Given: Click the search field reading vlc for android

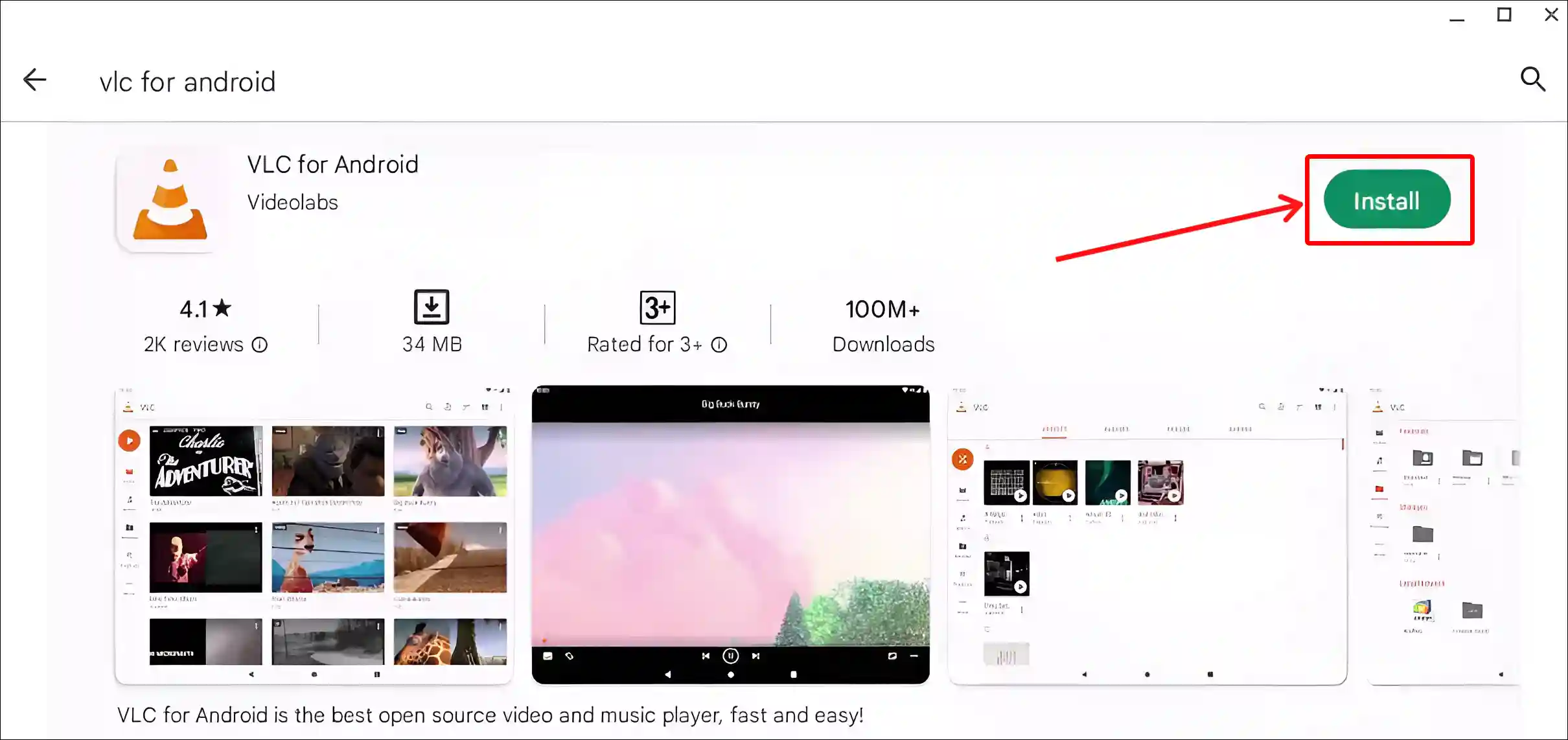Looking at the screenshot, I should (x=188, y=82).
